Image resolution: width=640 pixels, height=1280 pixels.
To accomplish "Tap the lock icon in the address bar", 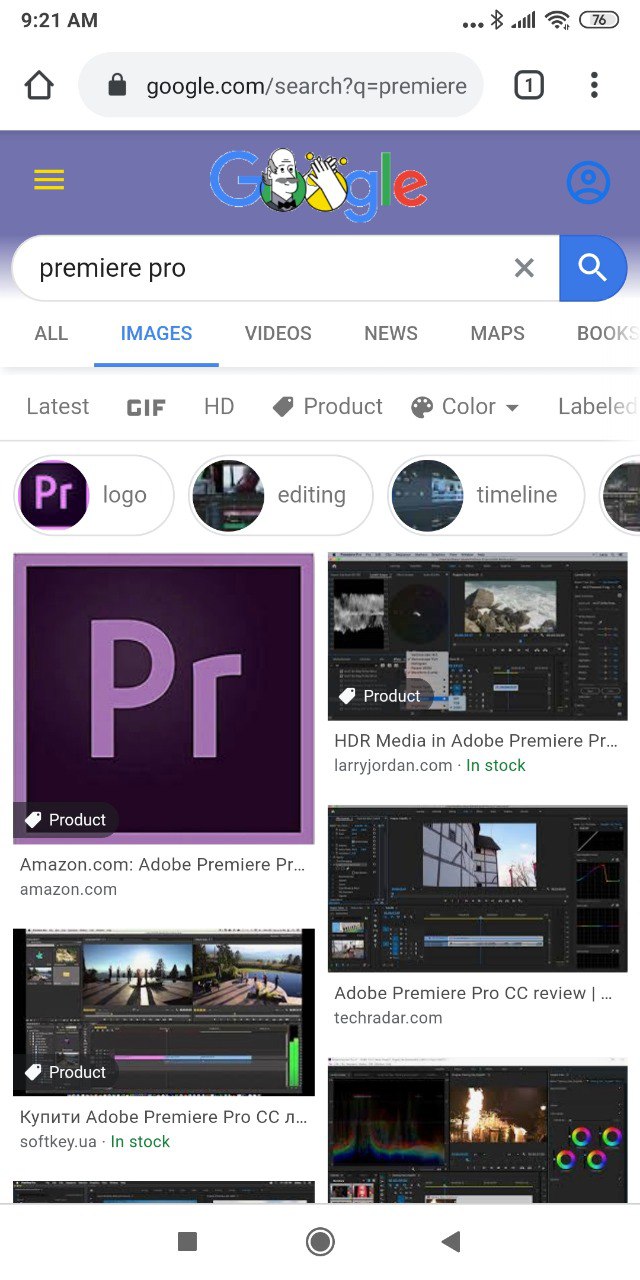I will (117, 86).
